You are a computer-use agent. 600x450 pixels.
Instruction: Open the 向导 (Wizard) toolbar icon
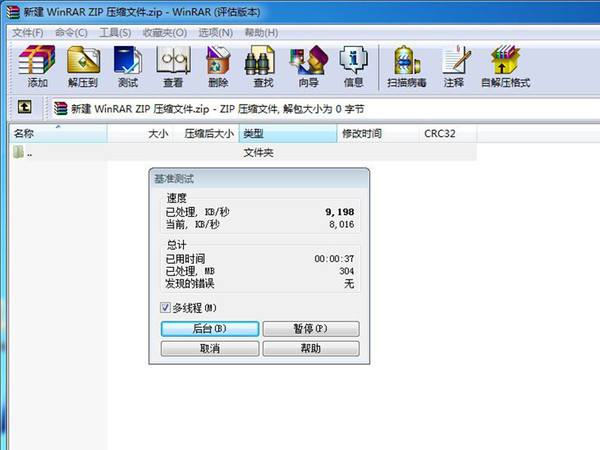309,60
